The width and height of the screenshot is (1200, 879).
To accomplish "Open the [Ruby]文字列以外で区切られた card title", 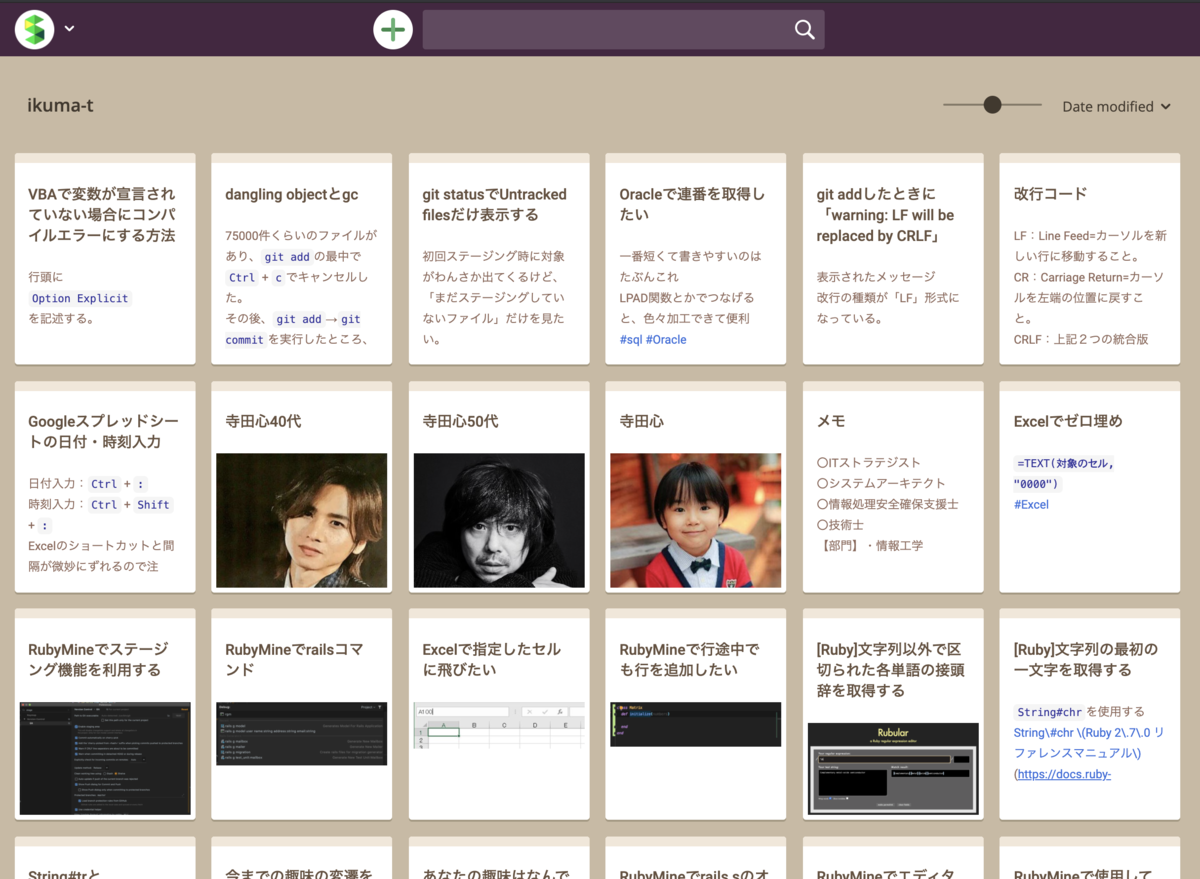I will point(890,670).
